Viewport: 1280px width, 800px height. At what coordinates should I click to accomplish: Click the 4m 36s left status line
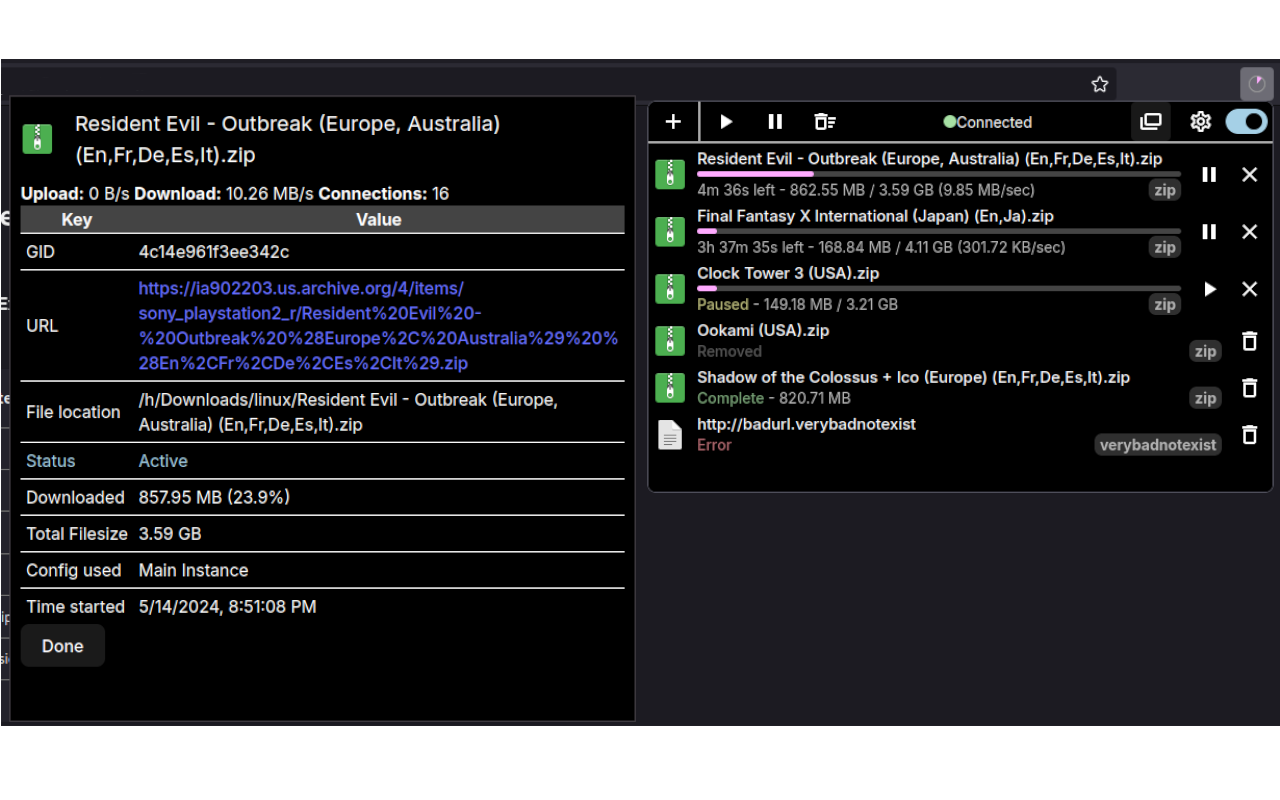point(866,190)
